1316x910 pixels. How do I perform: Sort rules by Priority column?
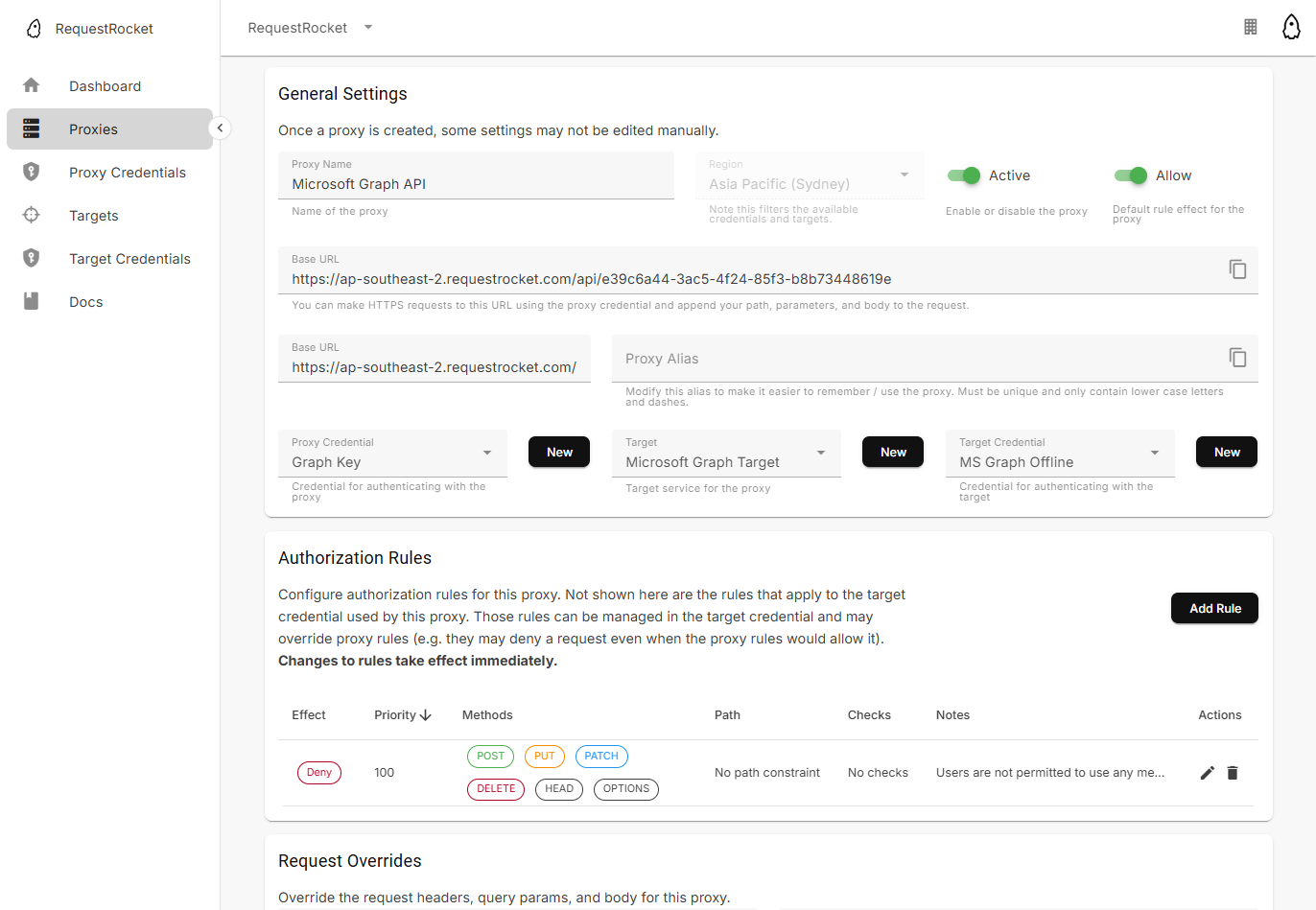coord(403,715)
